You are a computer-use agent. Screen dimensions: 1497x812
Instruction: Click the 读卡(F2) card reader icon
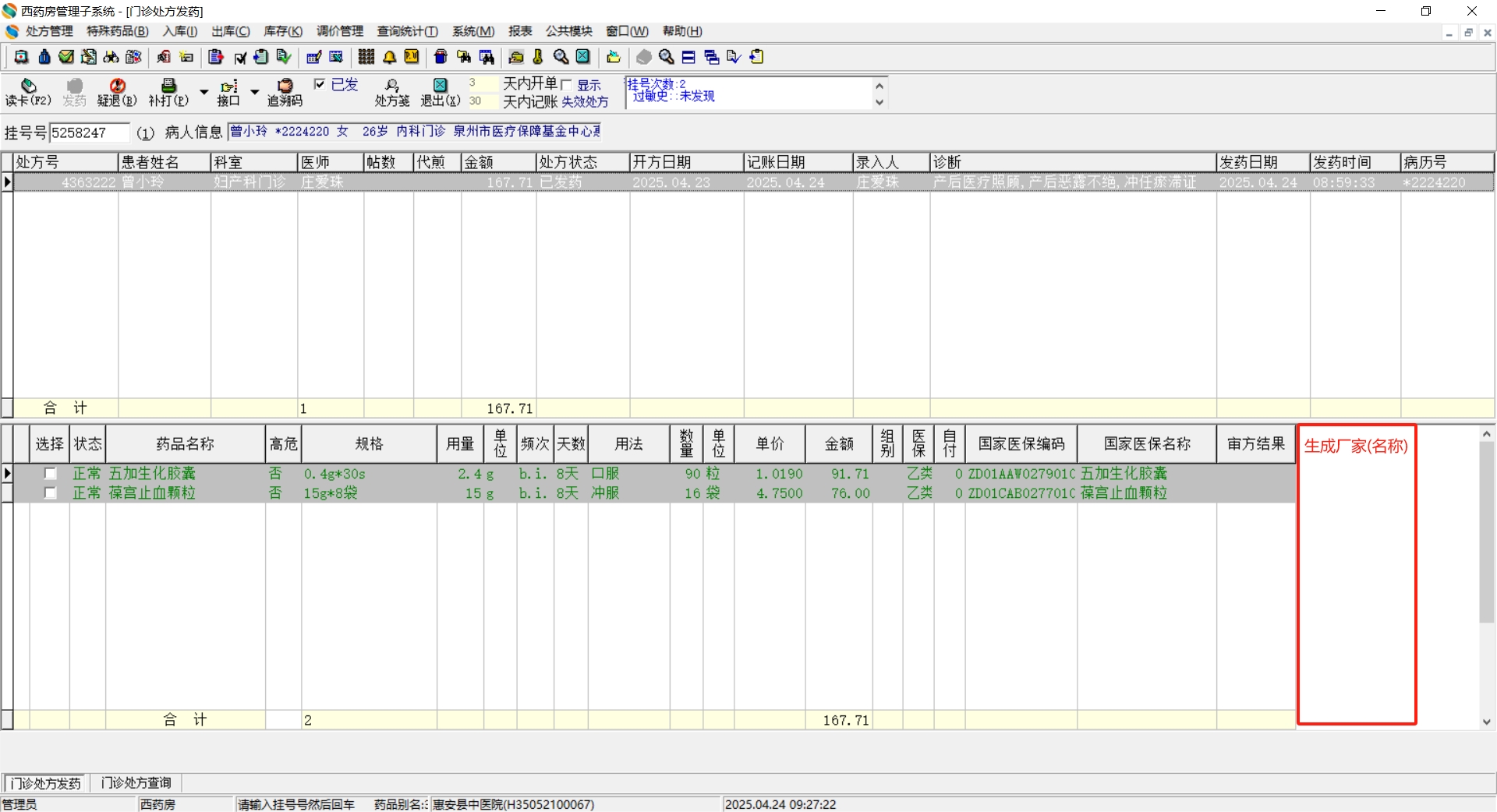pos(28,86)
